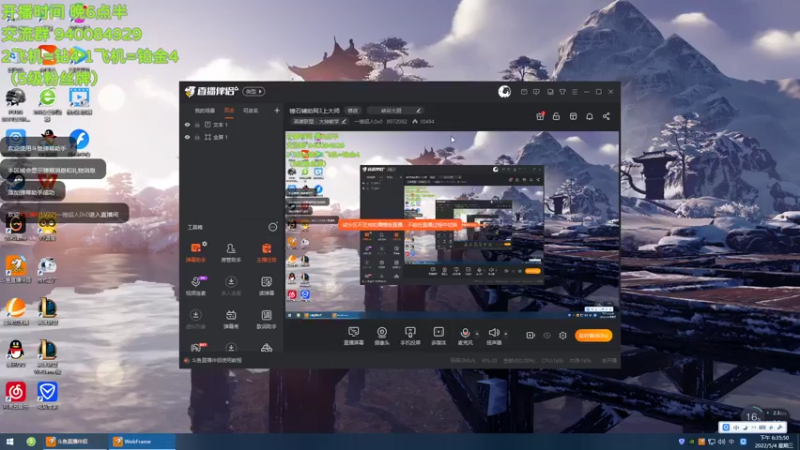
Task: Select the 文本 1 source row
Action: coord(232,124)
